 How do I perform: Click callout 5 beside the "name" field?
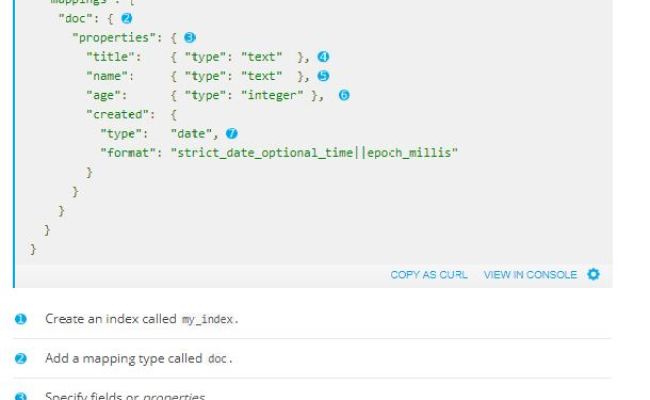323,76
